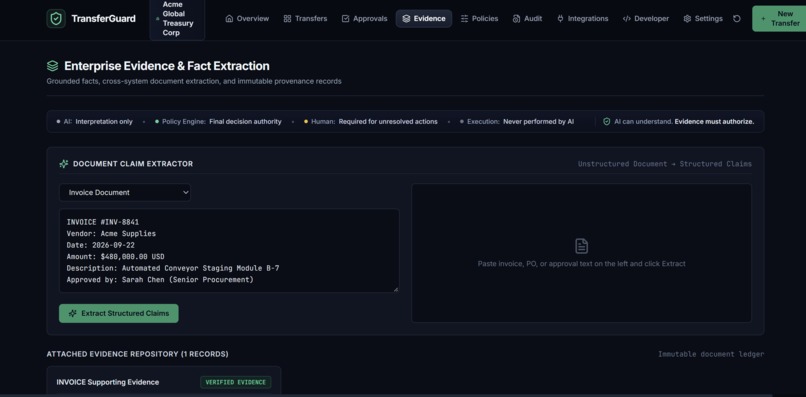
Task: Click the 'Date: 2026-09-22' line
Action: click(x=101, y=245)
